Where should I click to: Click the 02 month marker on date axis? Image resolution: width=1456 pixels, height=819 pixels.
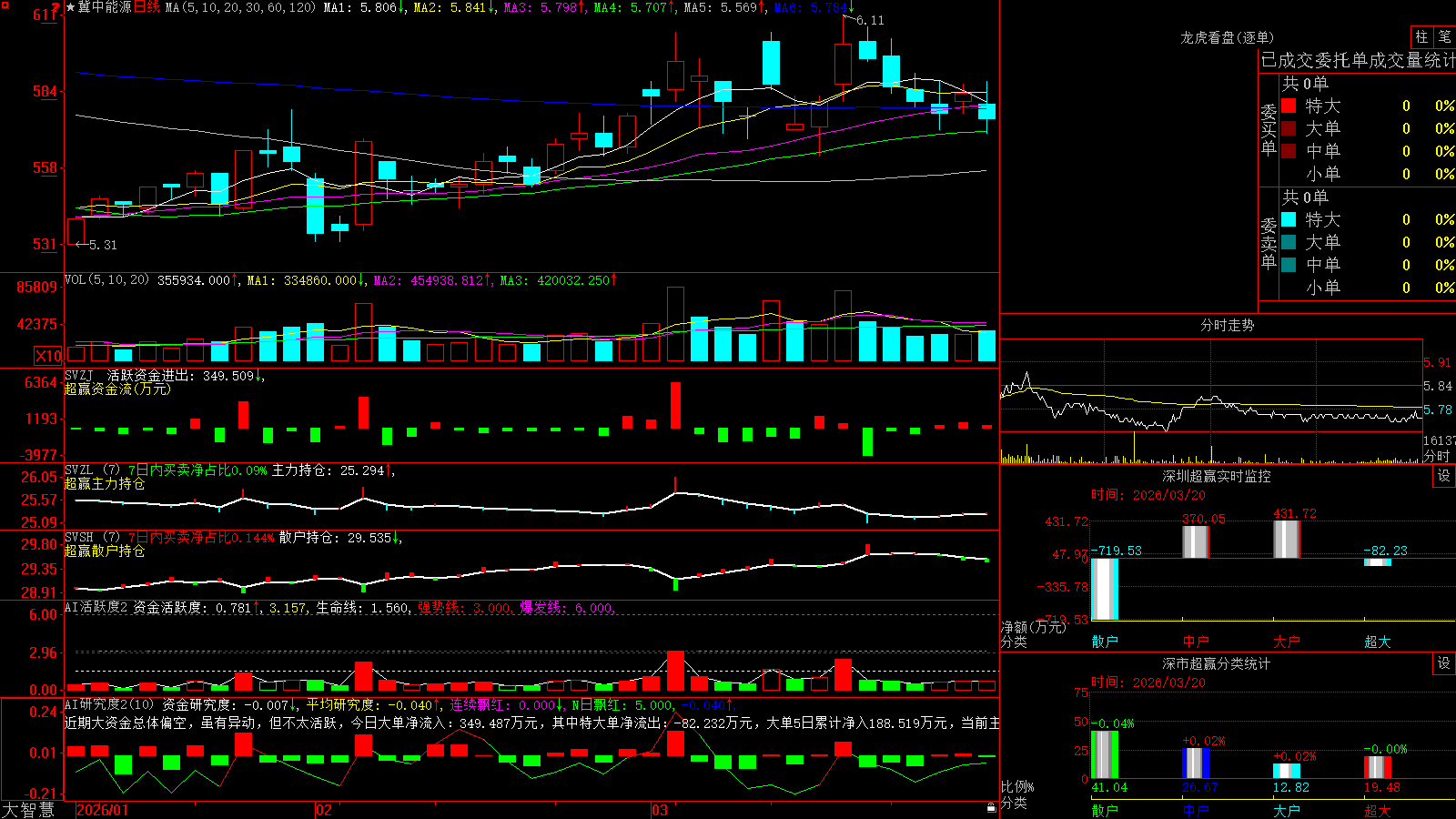coord(324,810)
